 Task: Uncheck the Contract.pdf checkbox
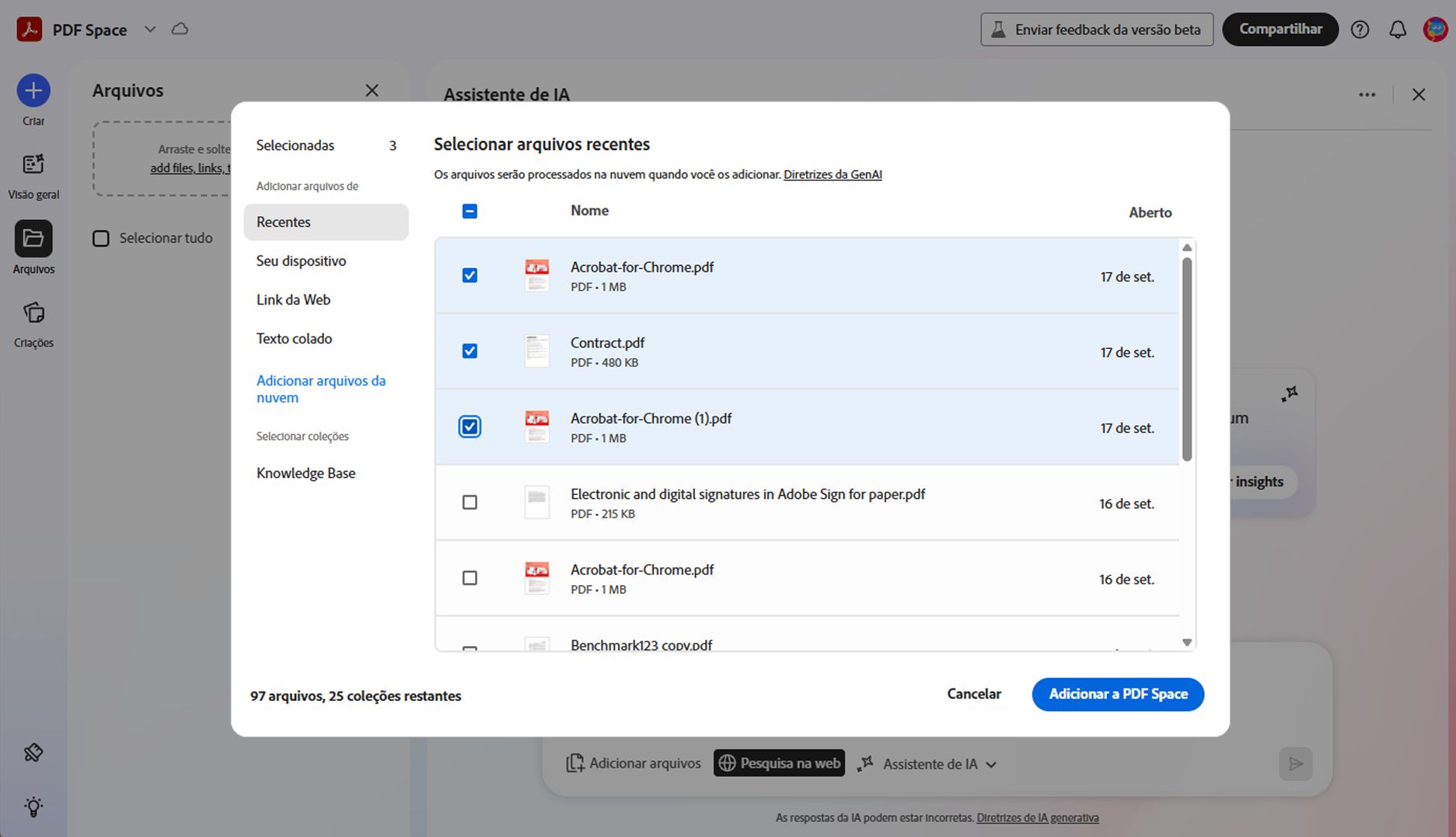(470, 351)
